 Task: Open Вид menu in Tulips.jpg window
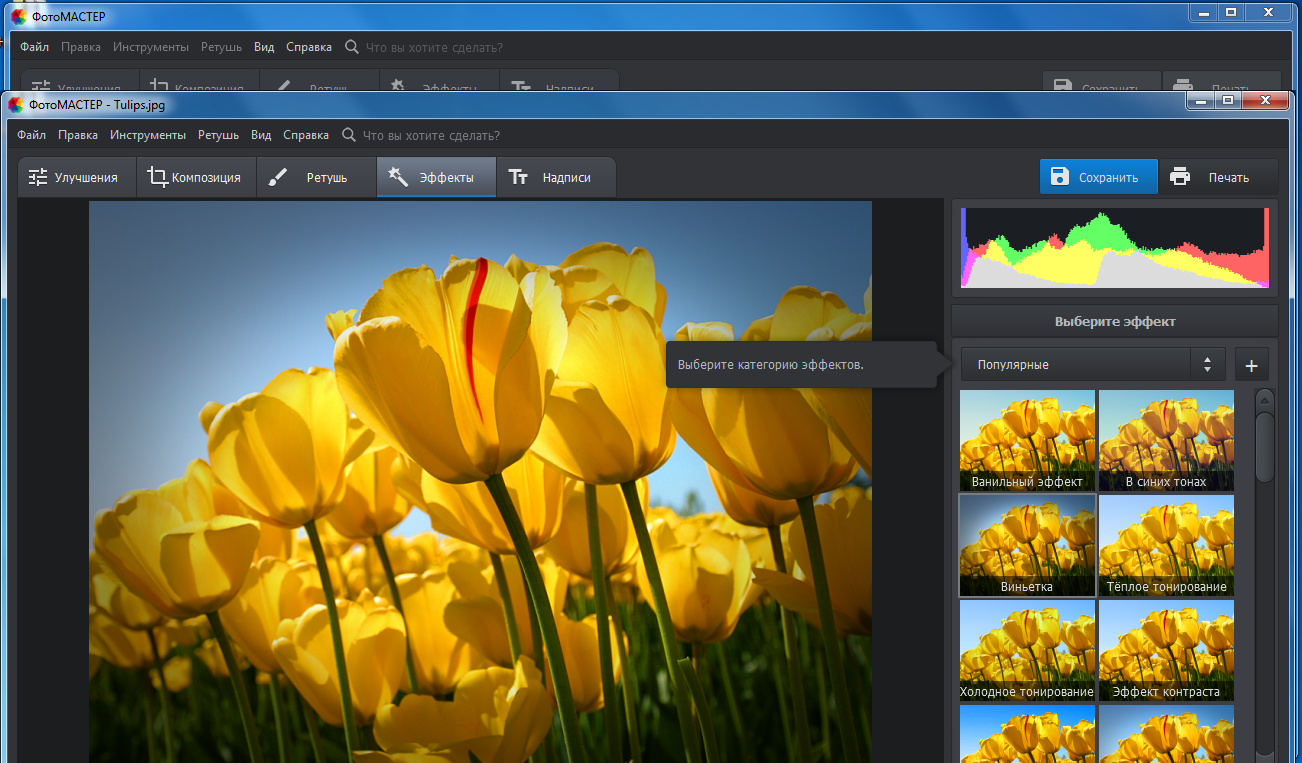tap(261, 135)
